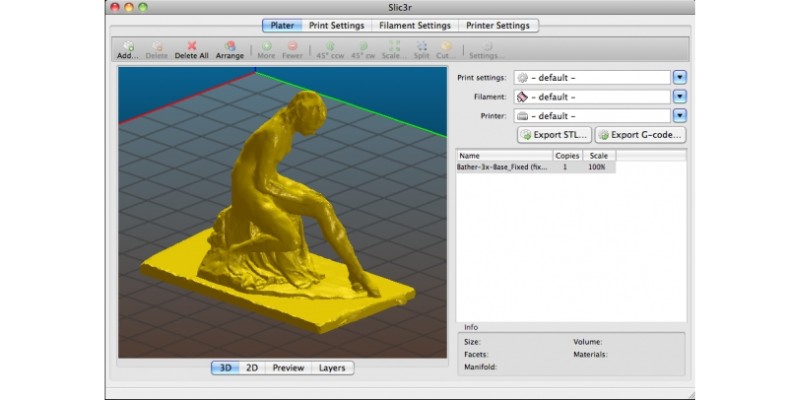Click the More copies icon
The width and height of the screenshot is (800, 400).
(266, 47)
